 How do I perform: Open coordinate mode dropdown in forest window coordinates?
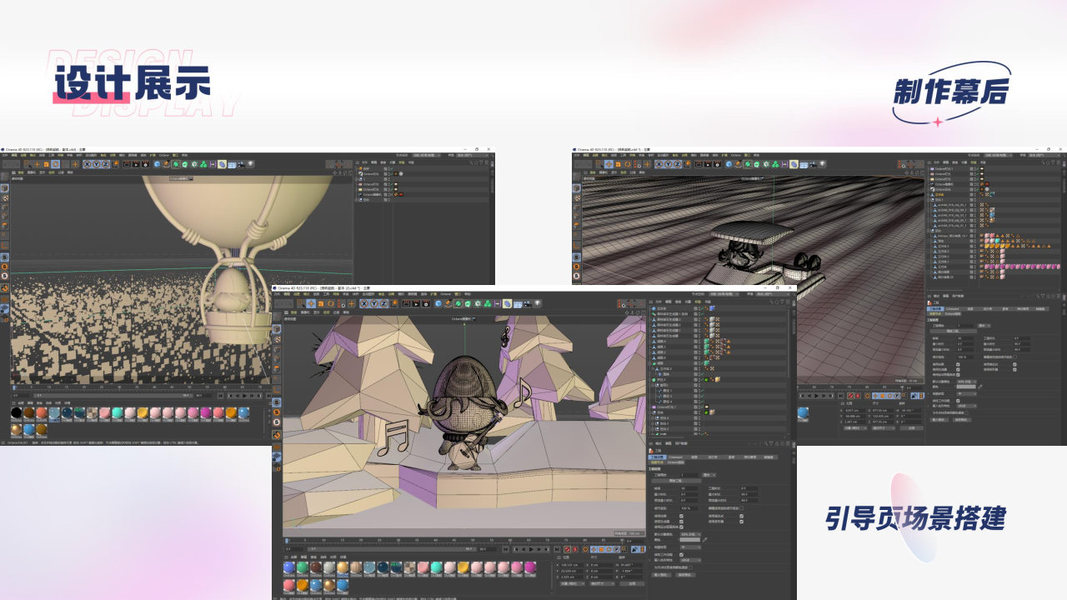(572, 584)
